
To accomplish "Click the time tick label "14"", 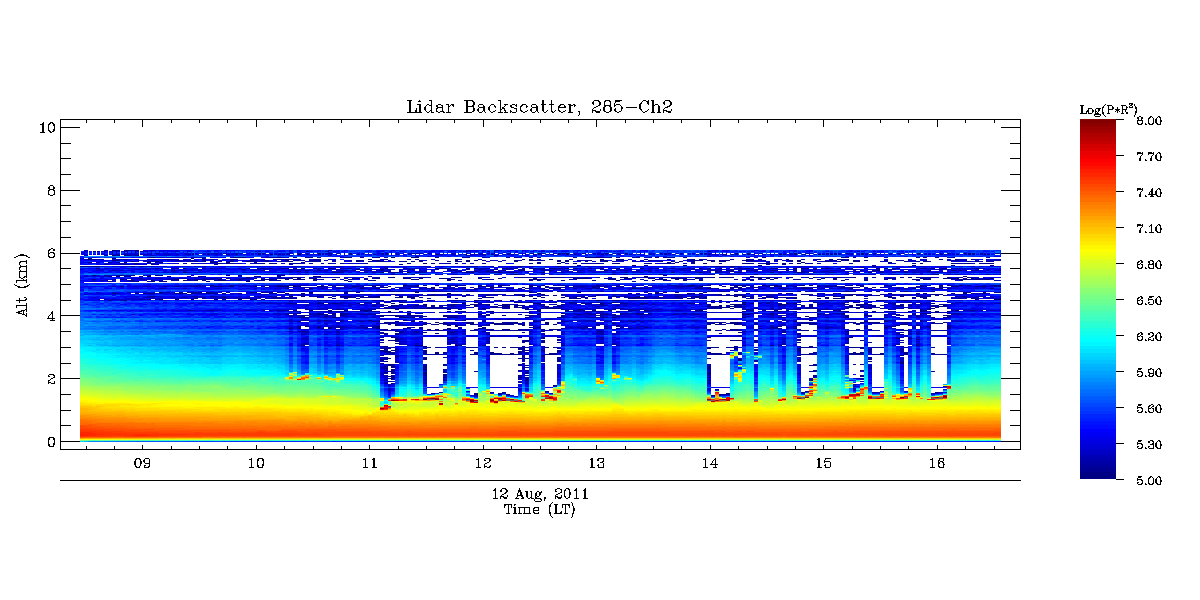I will 710,464.
